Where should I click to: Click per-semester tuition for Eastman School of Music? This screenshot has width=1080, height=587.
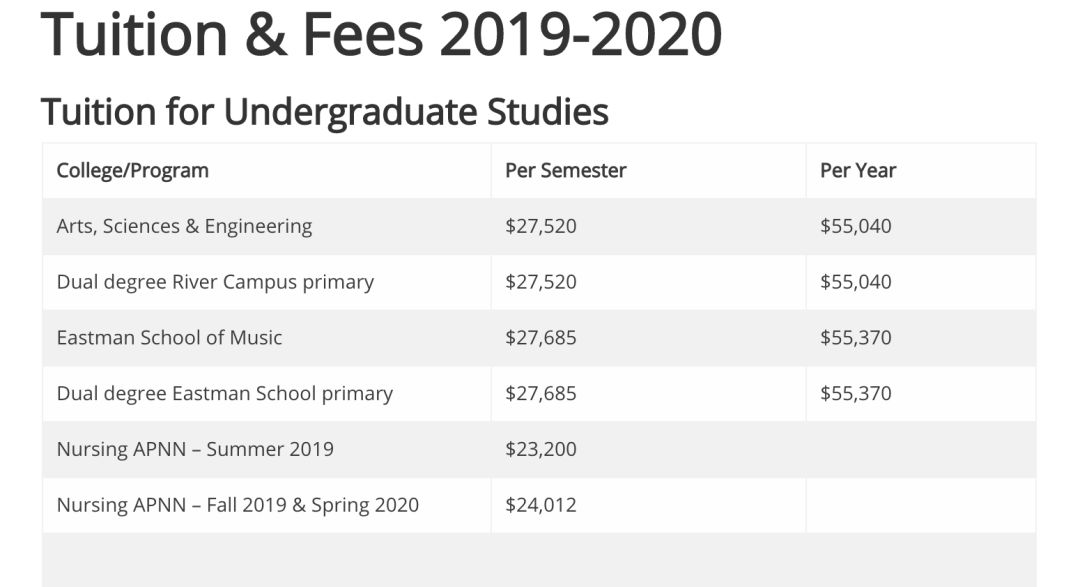(x=540, y=338)
